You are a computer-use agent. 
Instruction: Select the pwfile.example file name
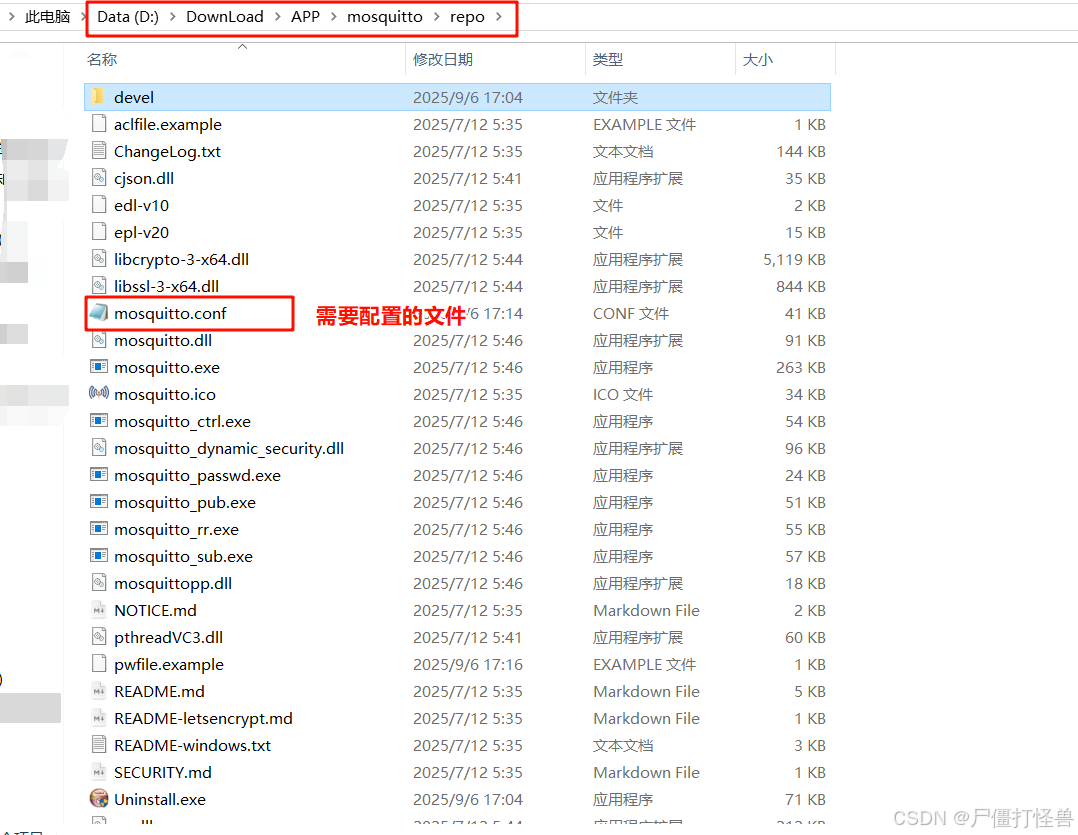coord(168,665)
